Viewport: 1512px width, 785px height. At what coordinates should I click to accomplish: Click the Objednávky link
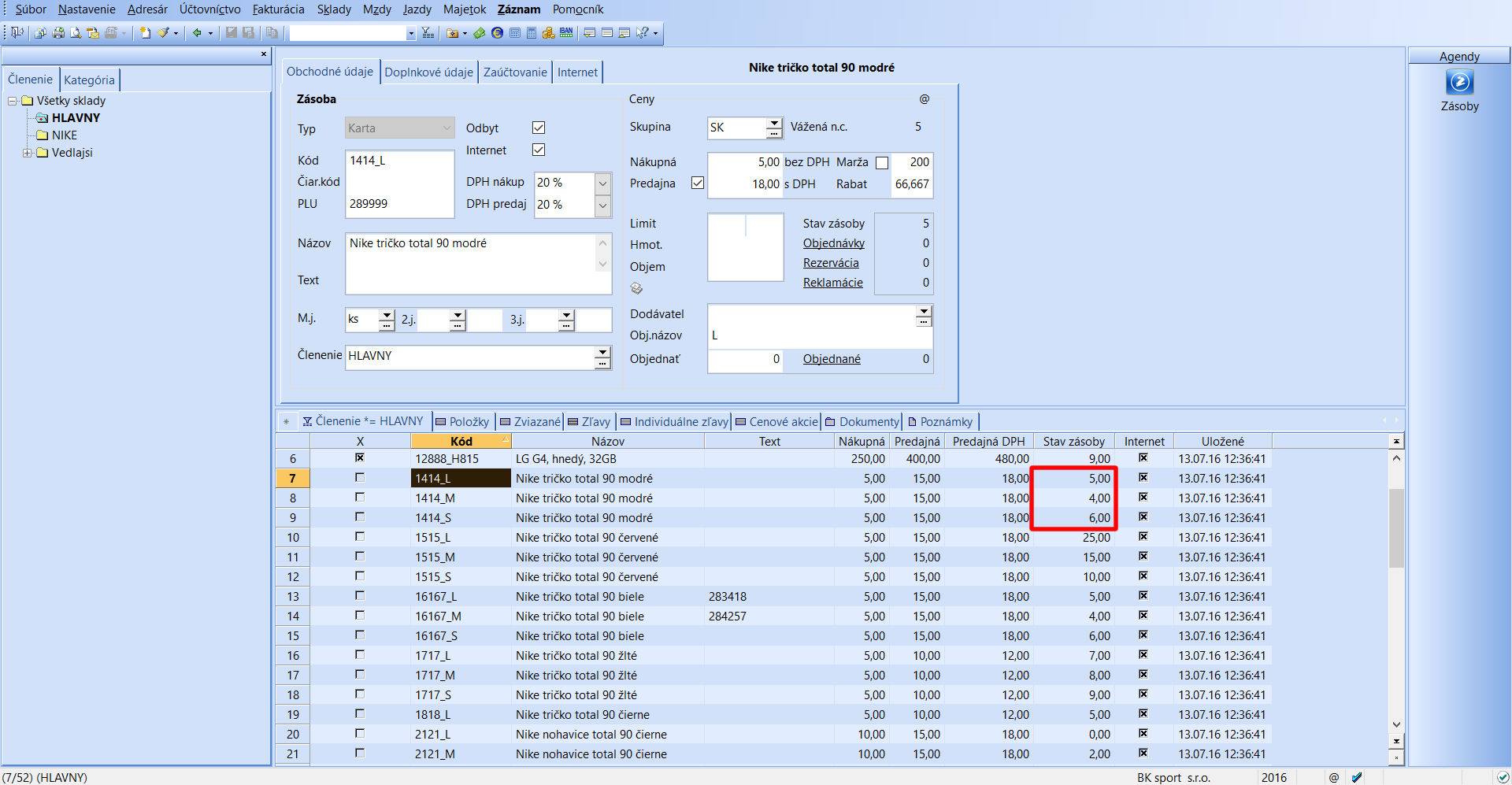point(834,243)
